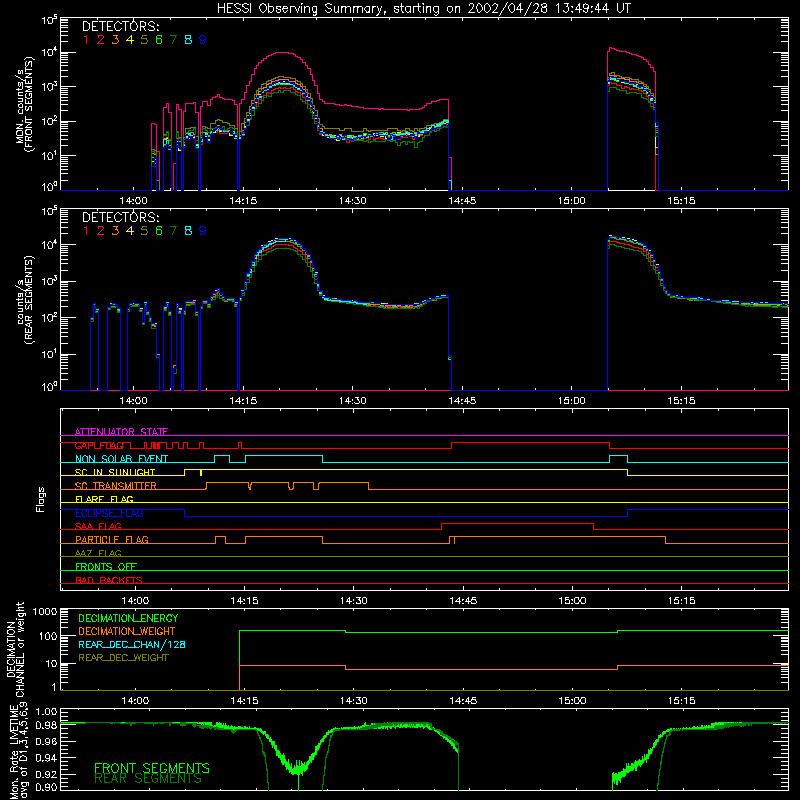Screen dimensions: 800x800
Task: Click the REAR_DEC_WEIGHT legend label
Action: 123,658
